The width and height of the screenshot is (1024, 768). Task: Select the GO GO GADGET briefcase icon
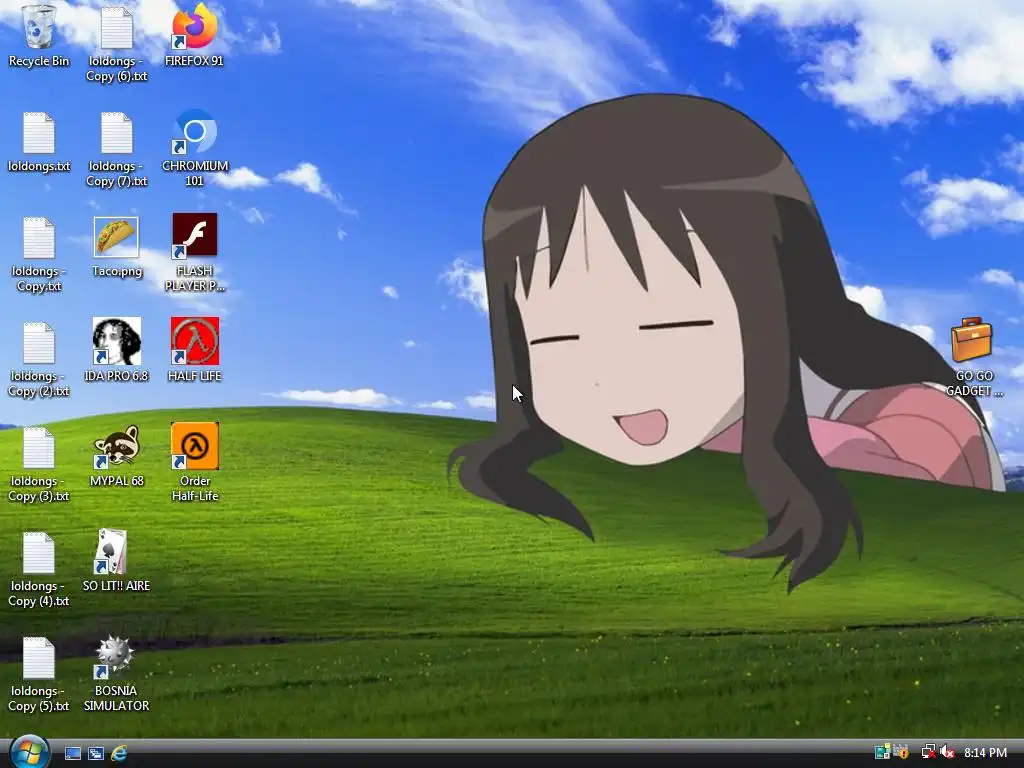(973, 357)
